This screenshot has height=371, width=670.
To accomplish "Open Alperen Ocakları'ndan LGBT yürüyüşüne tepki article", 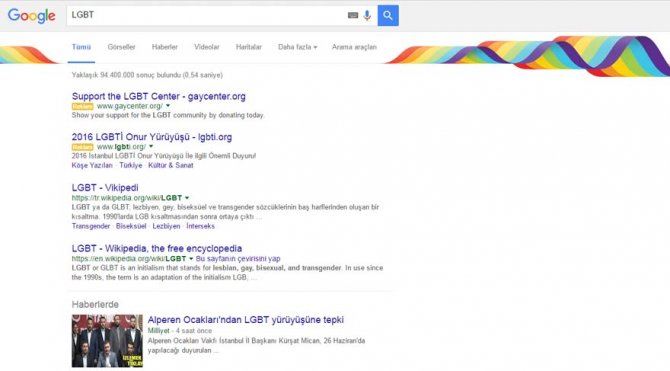I will click(x=246, y=320).
